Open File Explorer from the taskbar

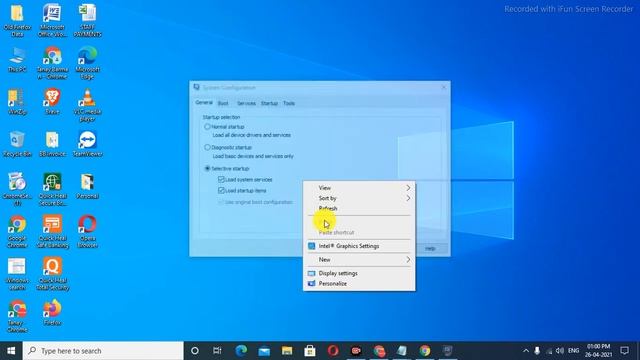(287, 351)
